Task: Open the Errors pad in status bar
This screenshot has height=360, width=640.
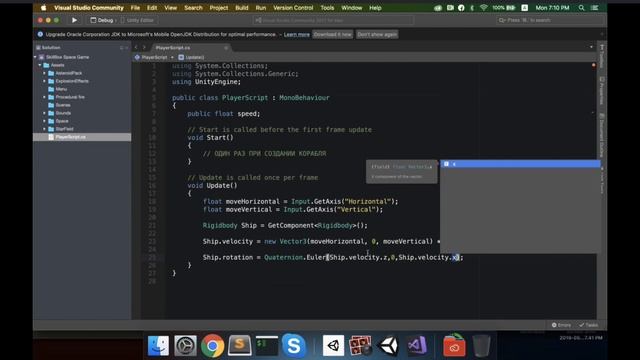Action: coord(561,325)
